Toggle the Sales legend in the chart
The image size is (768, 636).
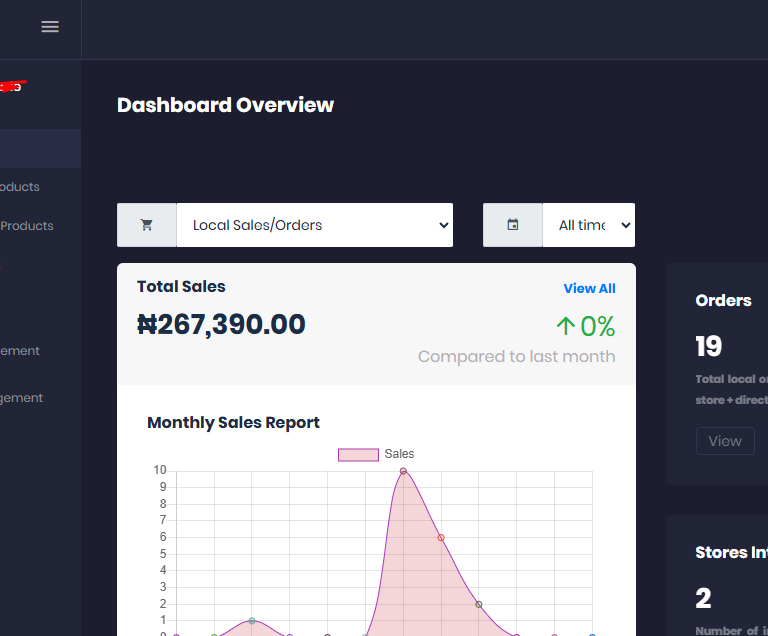coord(376,454)
